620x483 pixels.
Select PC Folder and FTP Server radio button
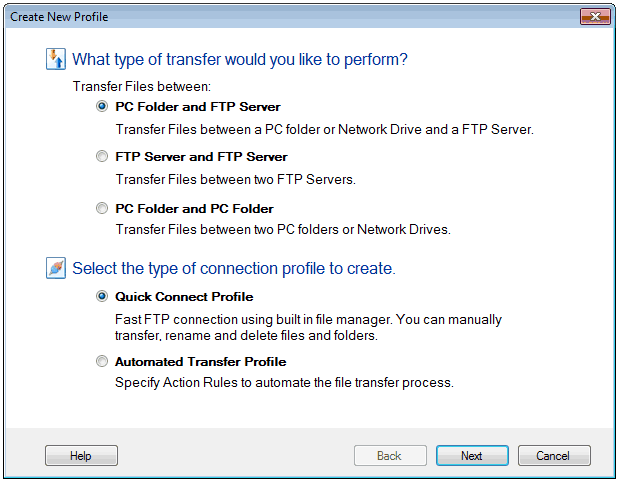[102, 107]
